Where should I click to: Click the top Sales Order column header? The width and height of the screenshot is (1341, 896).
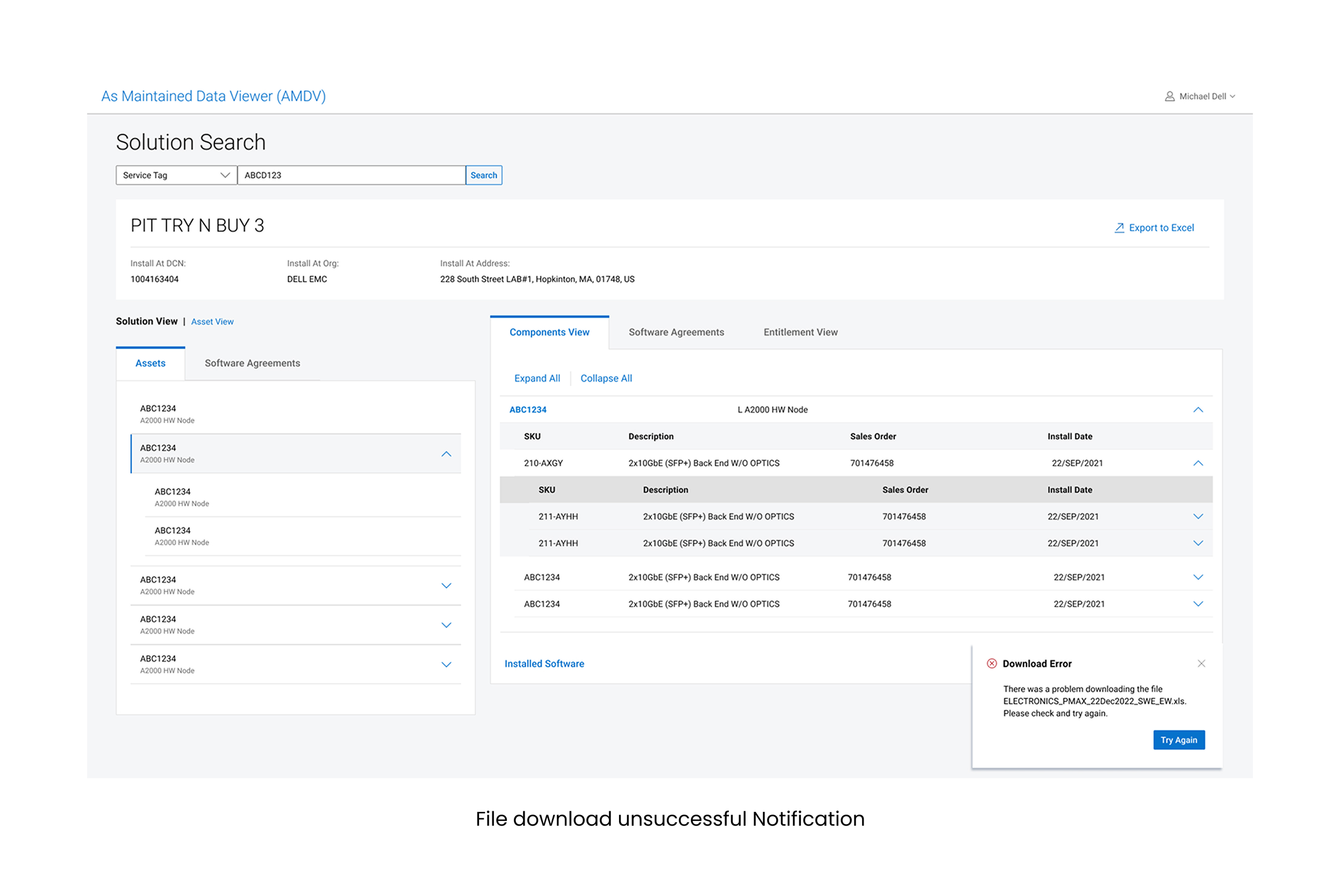click(873, 436)
